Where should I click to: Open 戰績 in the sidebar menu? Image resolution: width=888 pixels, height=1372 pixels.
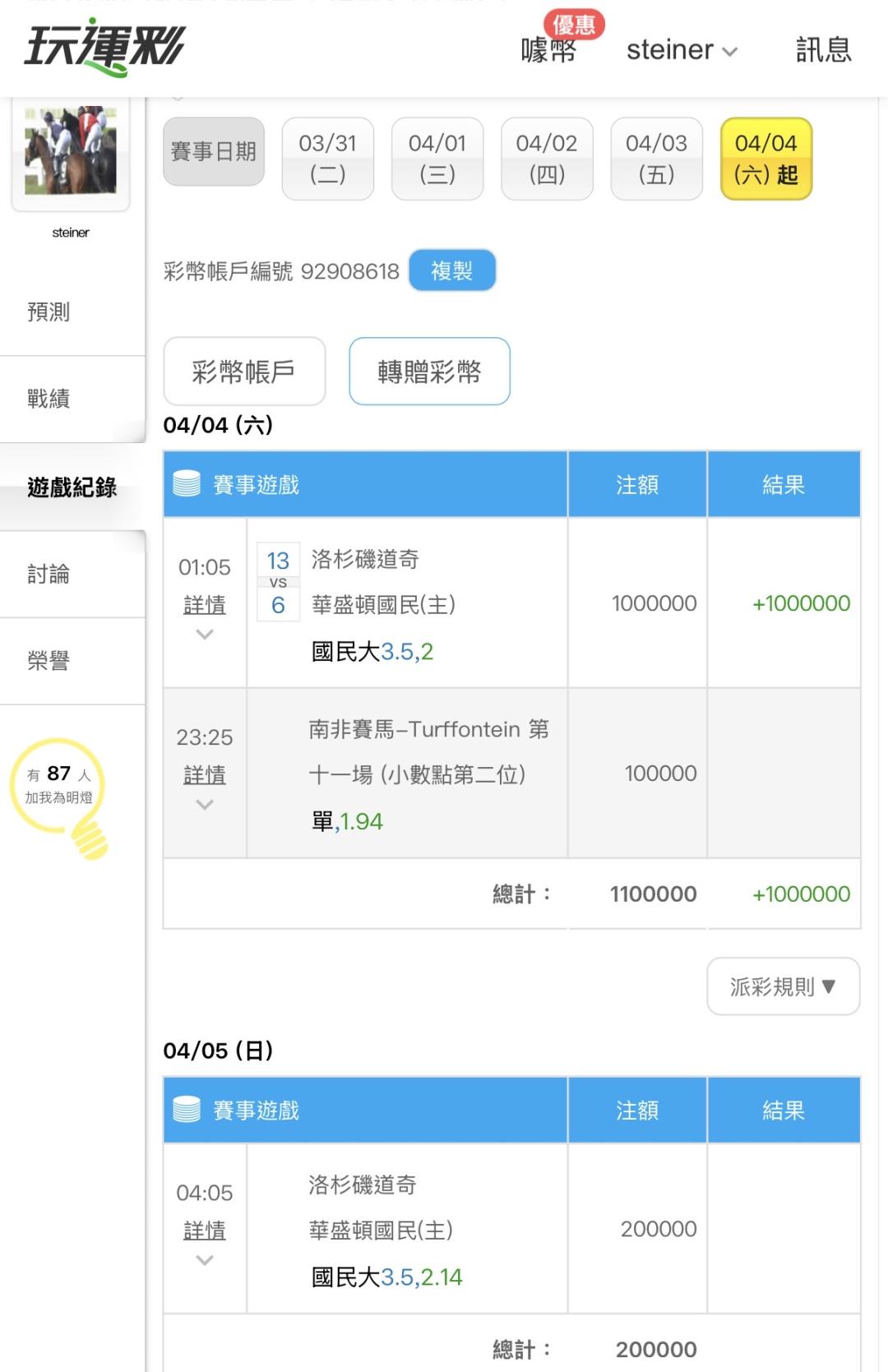tap(49, 399)
